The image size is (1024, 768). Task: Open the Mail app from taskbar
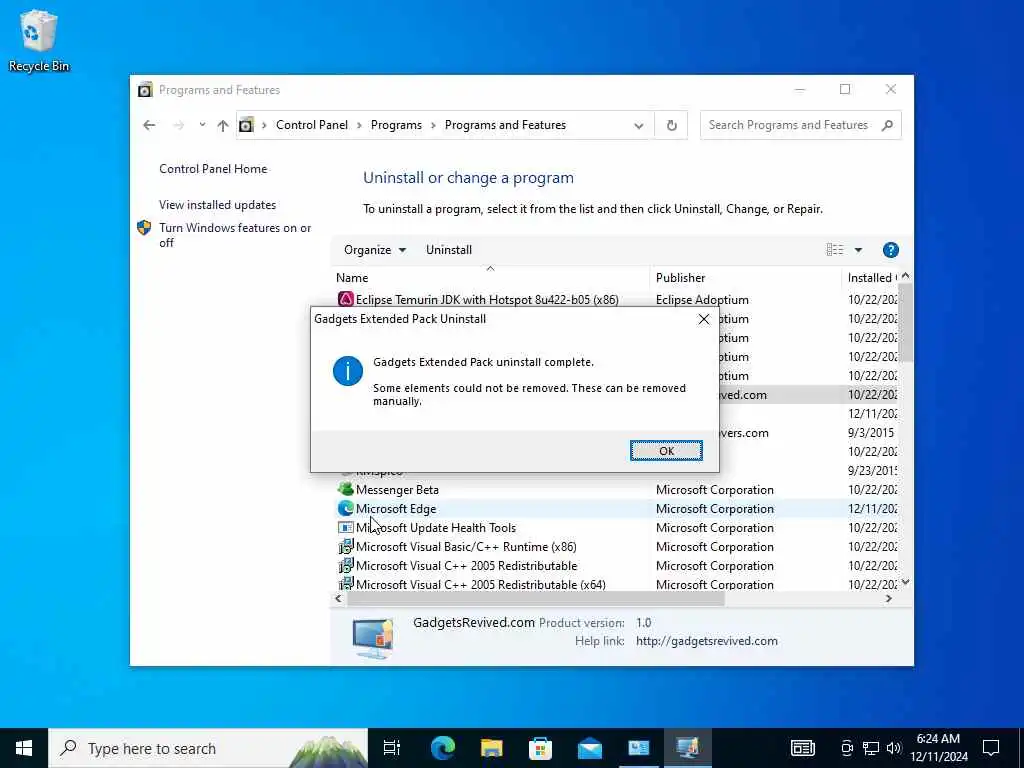pos(590,748)
